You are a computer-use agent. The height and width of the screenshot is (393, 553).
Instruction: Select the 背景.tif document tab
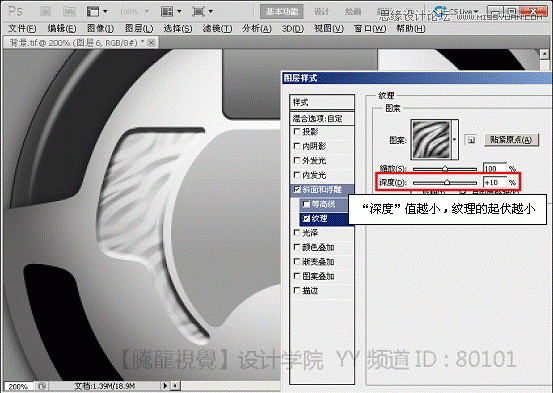(x=81, y=43)
